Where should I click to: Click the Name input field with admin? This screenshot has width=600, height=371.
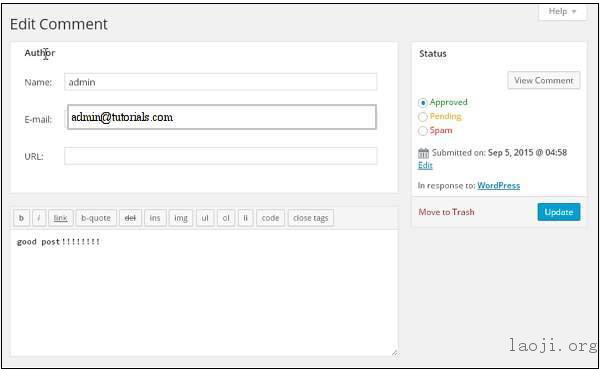tap(220, 82)
